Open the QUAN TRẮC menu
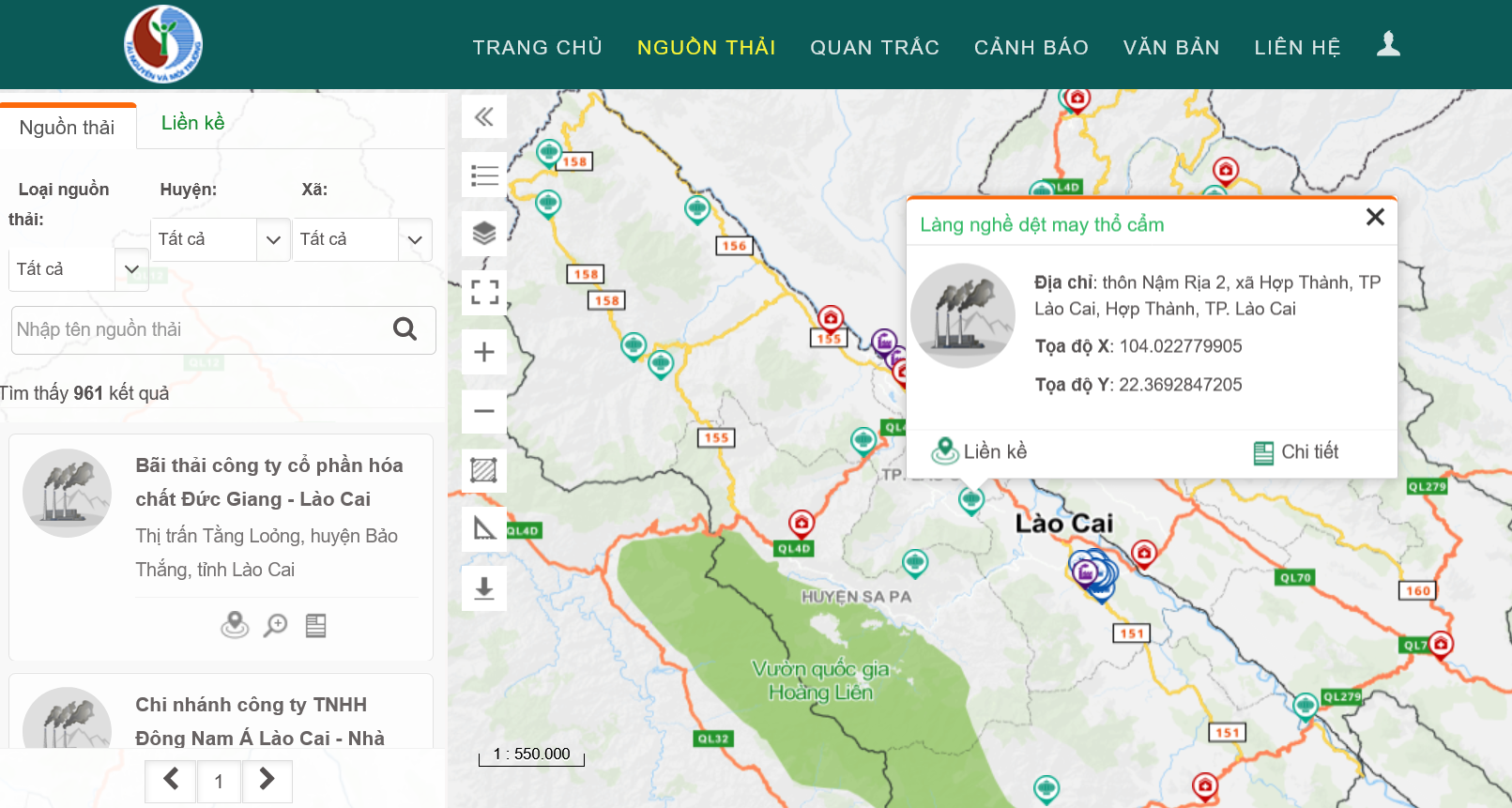 pos(875,48)
